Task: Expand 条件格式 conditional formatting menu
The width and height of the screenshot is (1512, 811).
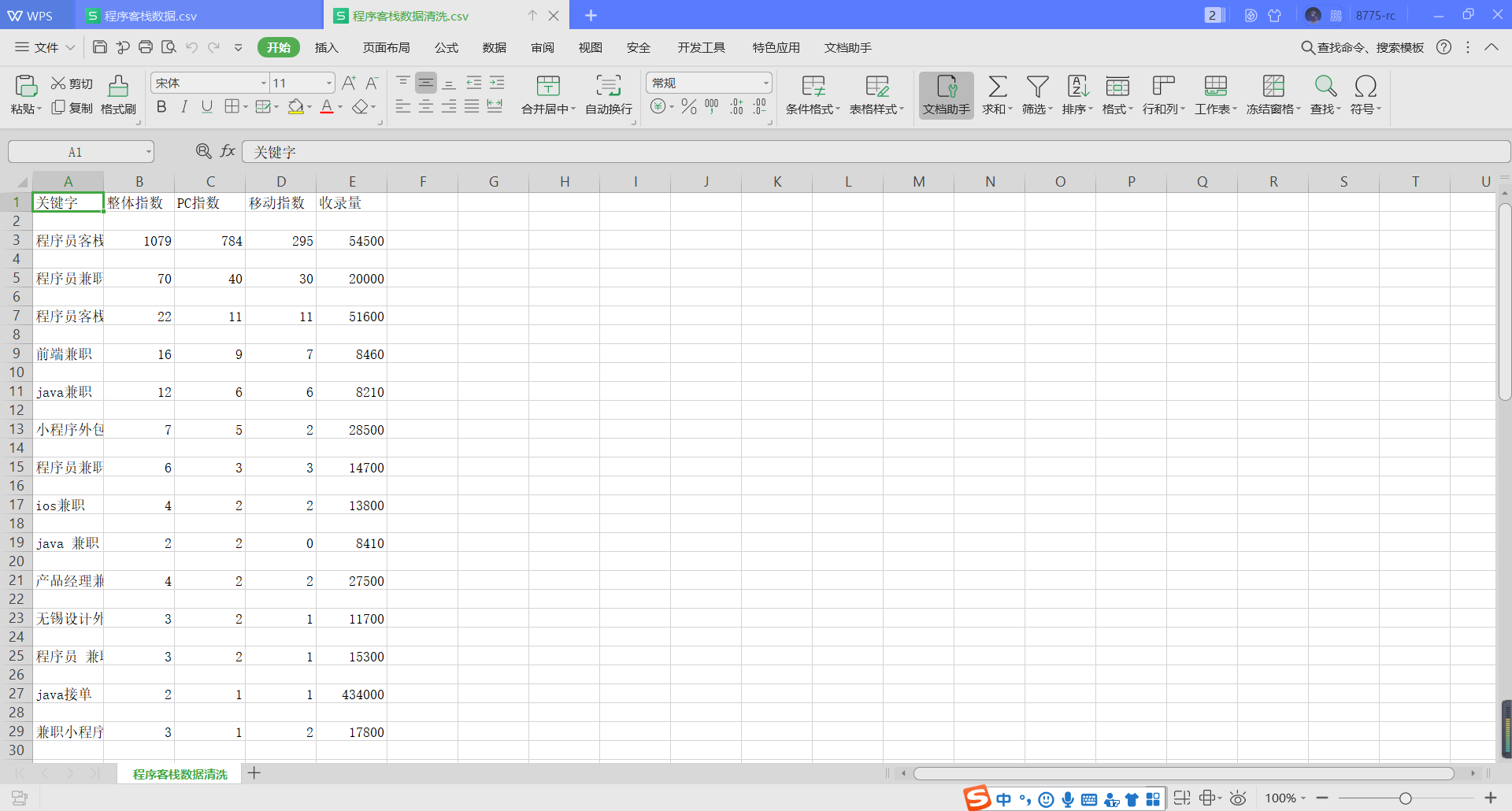Action: 837,109
